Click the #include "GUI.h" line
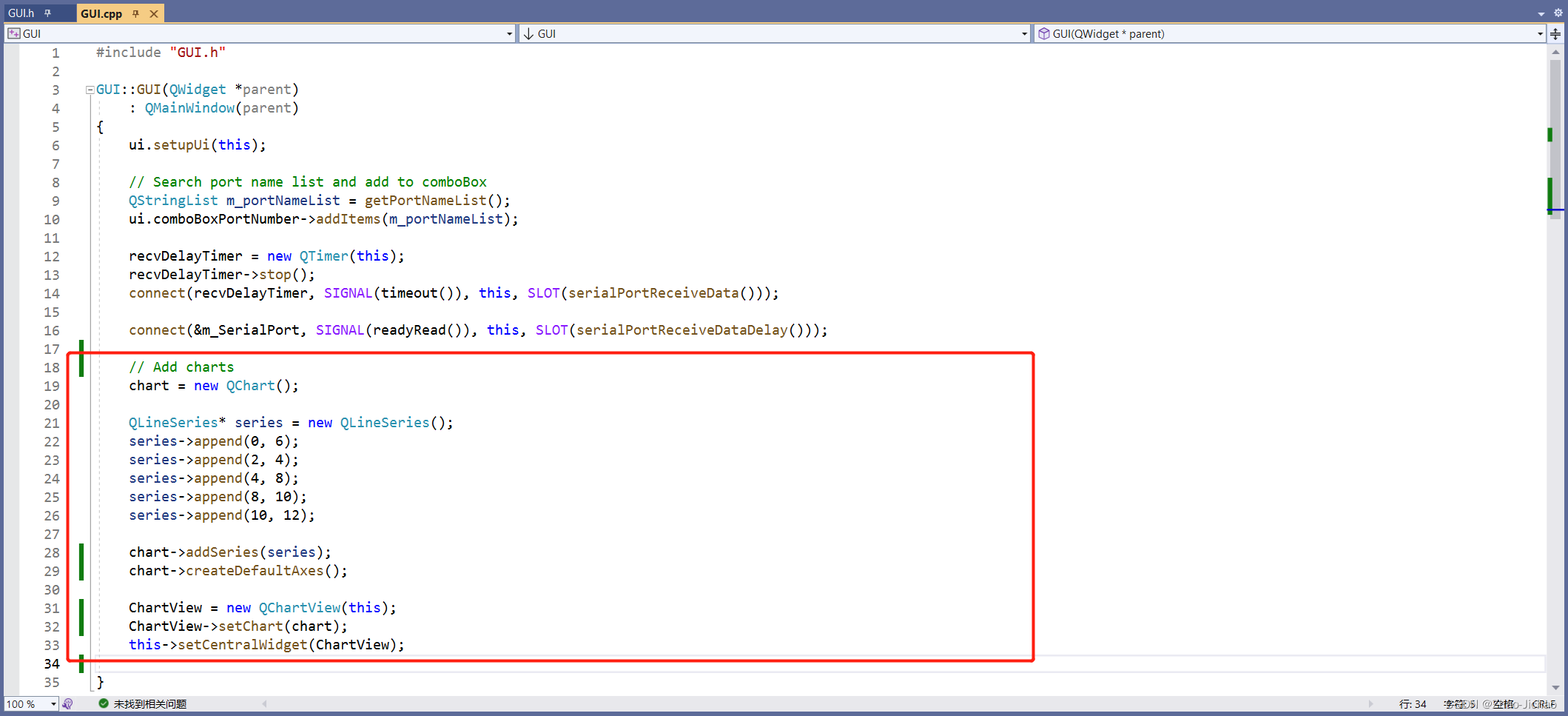 click(x=161, y=53)
